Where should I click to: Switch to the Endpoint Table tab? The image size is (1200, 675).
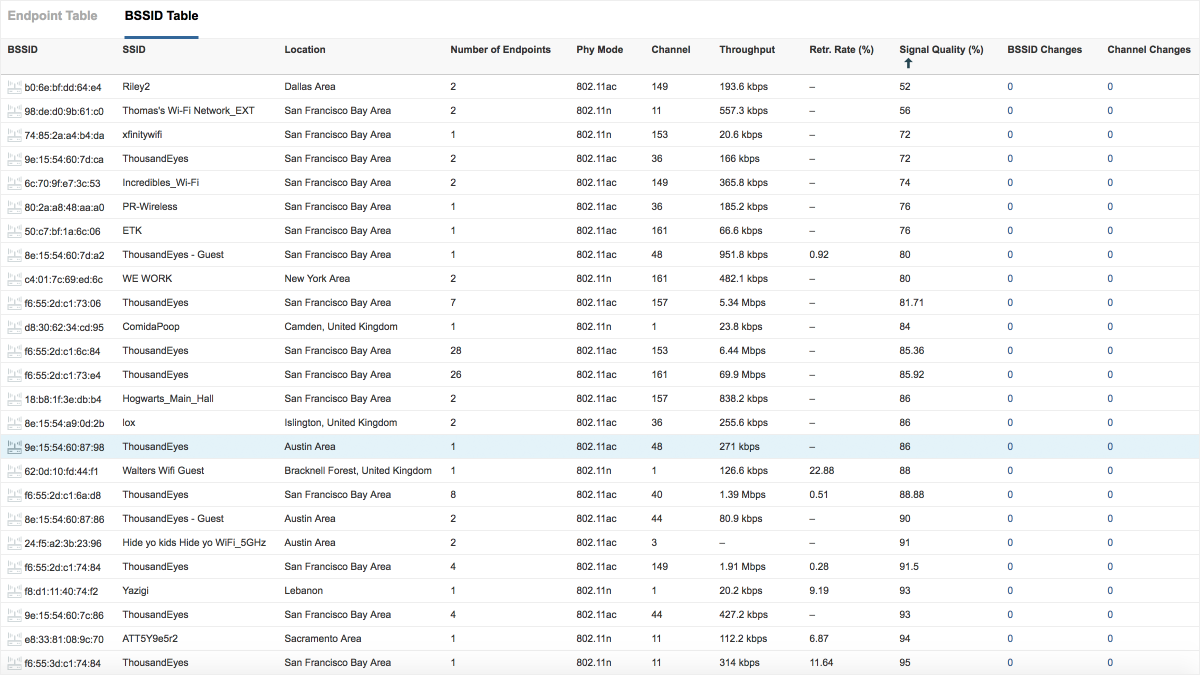click(53, 16)
